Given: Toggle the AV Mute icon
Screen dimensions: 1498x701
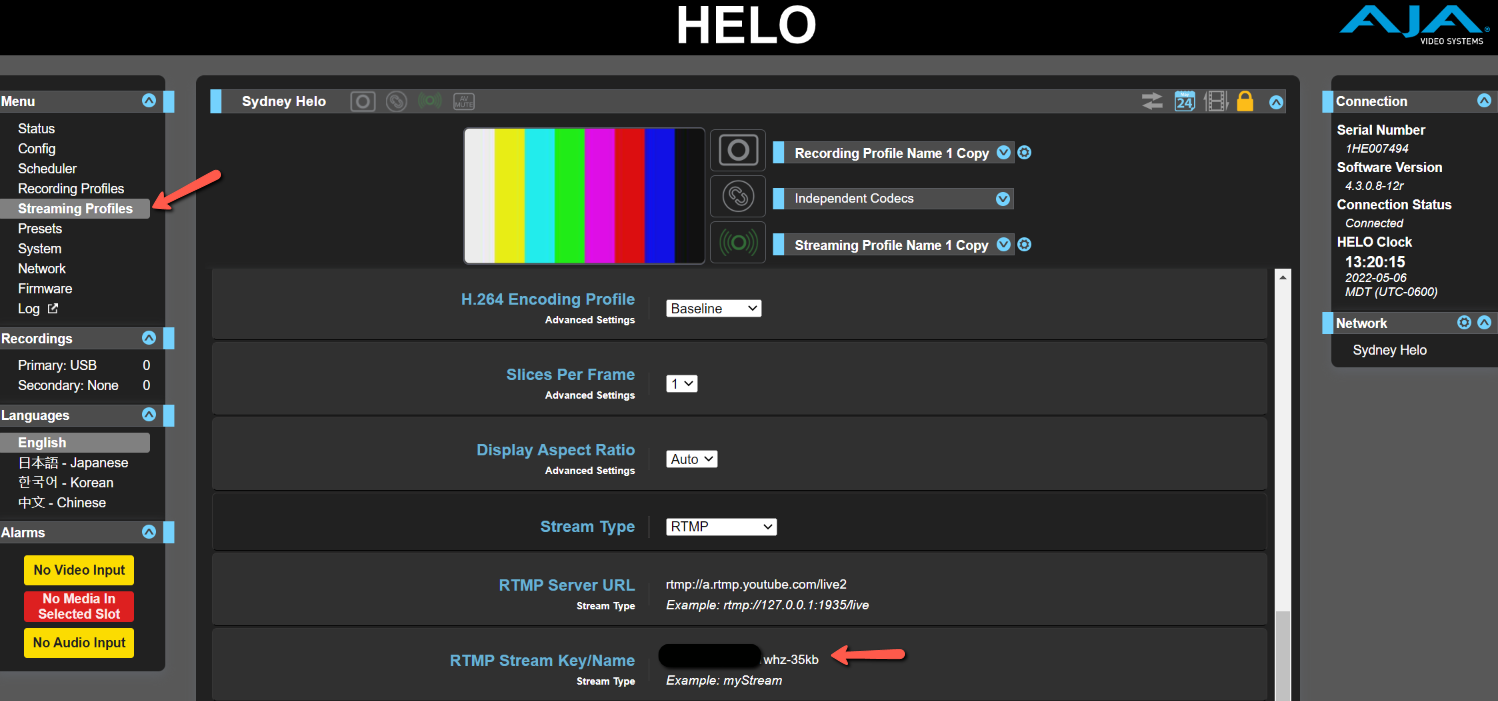Looking at the screenshot, I should click(x=464, y=101).
